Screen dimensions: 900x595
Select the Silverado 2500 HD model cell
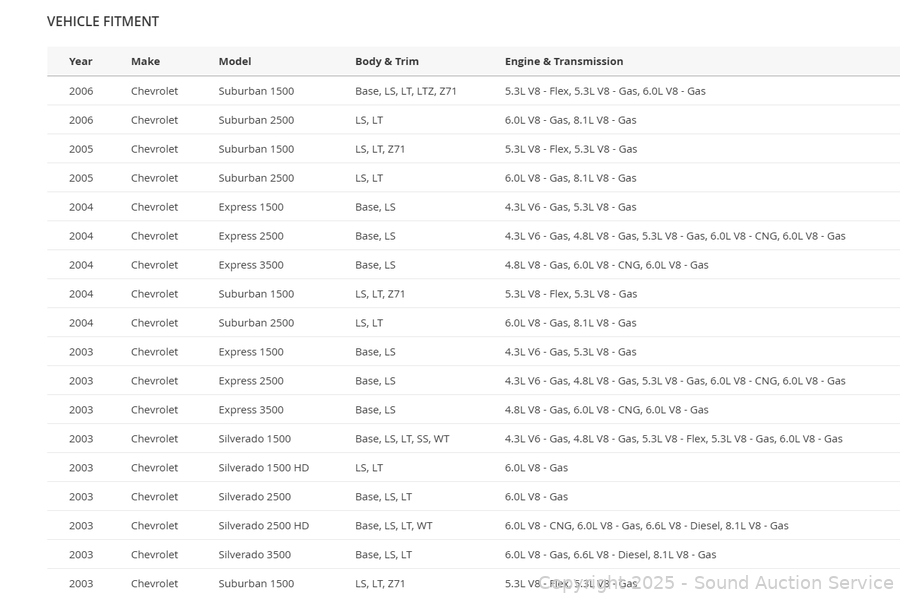pos(263,525)
